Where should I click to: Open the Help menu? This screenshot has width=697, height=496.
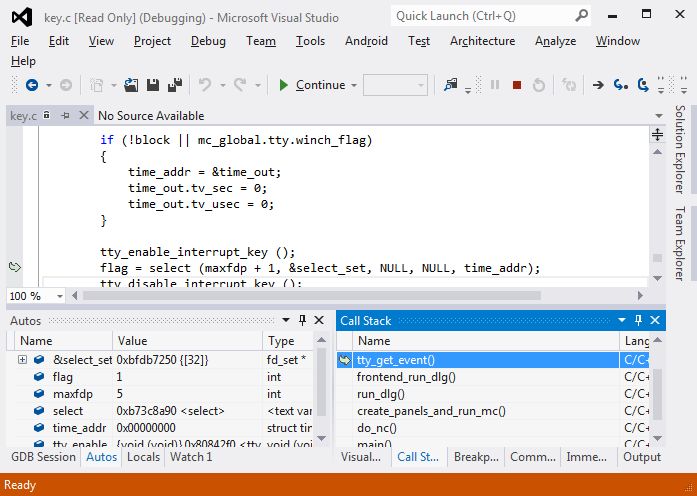pos(23,61)
